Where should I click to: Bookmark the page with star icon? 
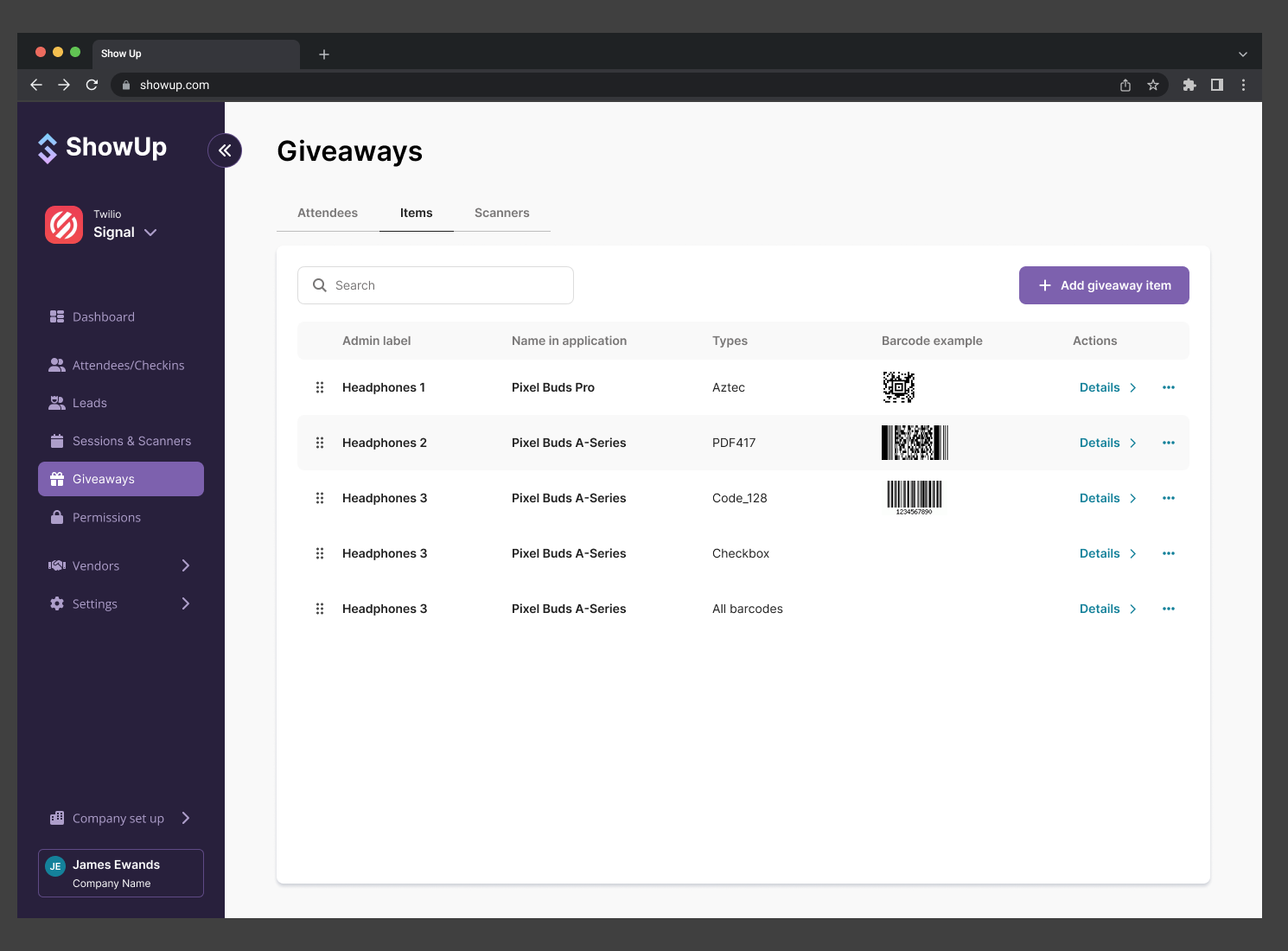(1153, 85)
